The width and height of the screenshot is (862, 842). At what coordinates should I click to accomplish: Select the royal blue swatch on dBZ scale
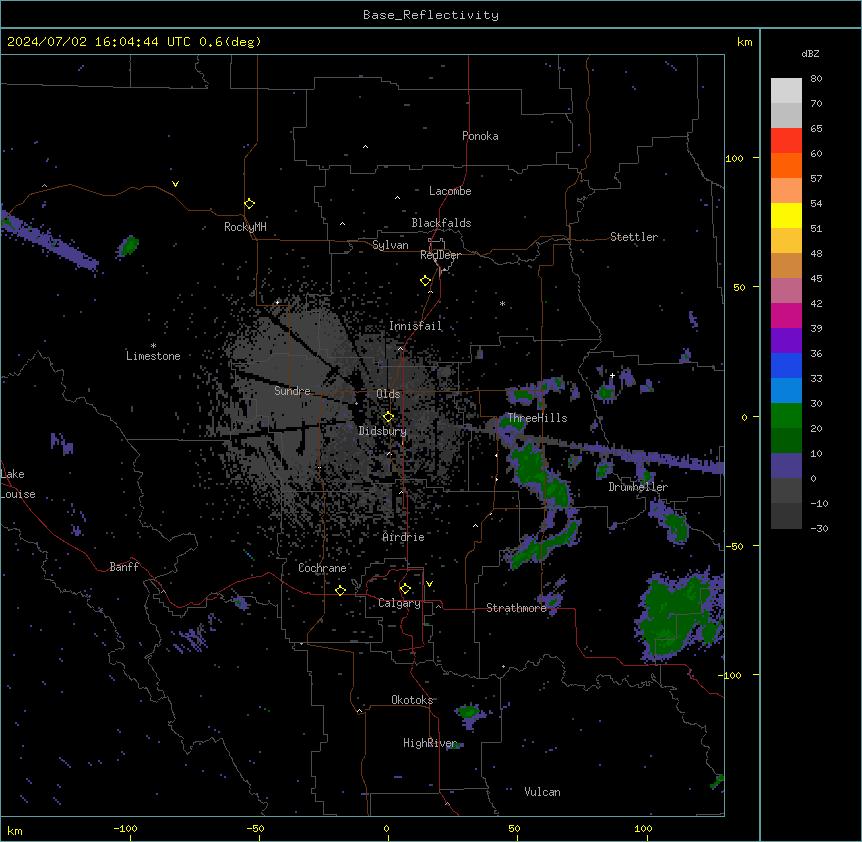pyautogui.click(x=786, y=365)
